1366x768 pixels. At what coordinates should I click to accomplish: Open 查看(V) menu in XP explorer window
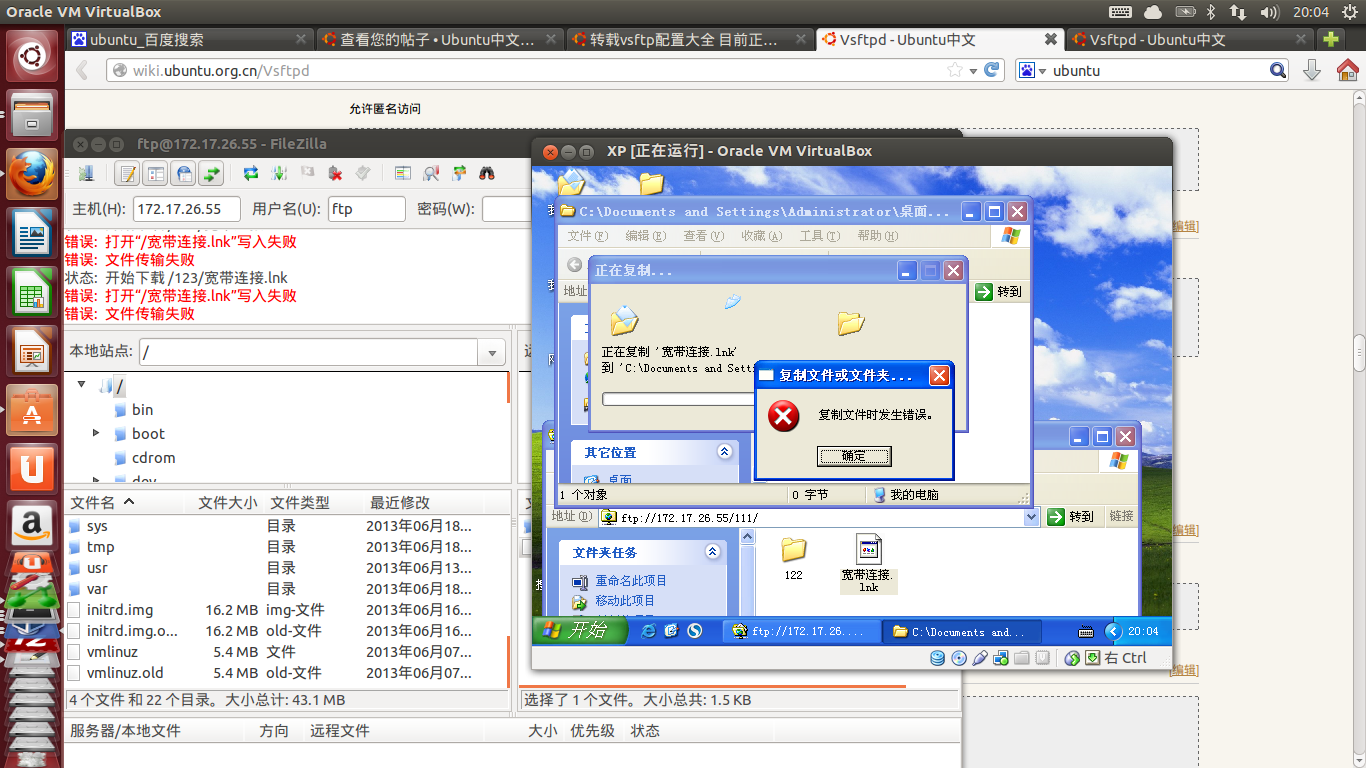pyautogui.click(x=704, y=236)
